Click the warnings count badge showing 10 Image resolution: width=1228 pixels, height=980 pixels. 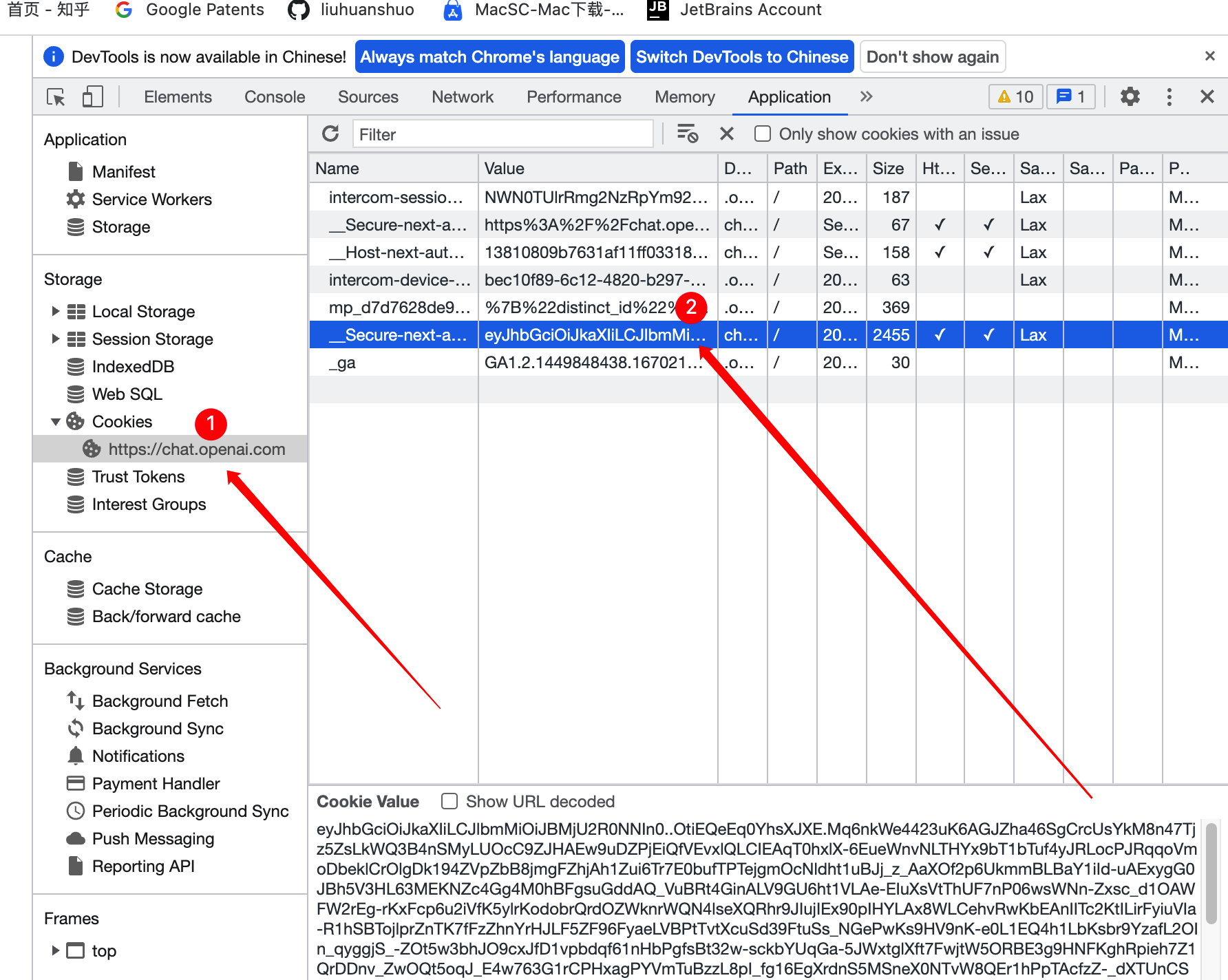(x=1016, y=97)
